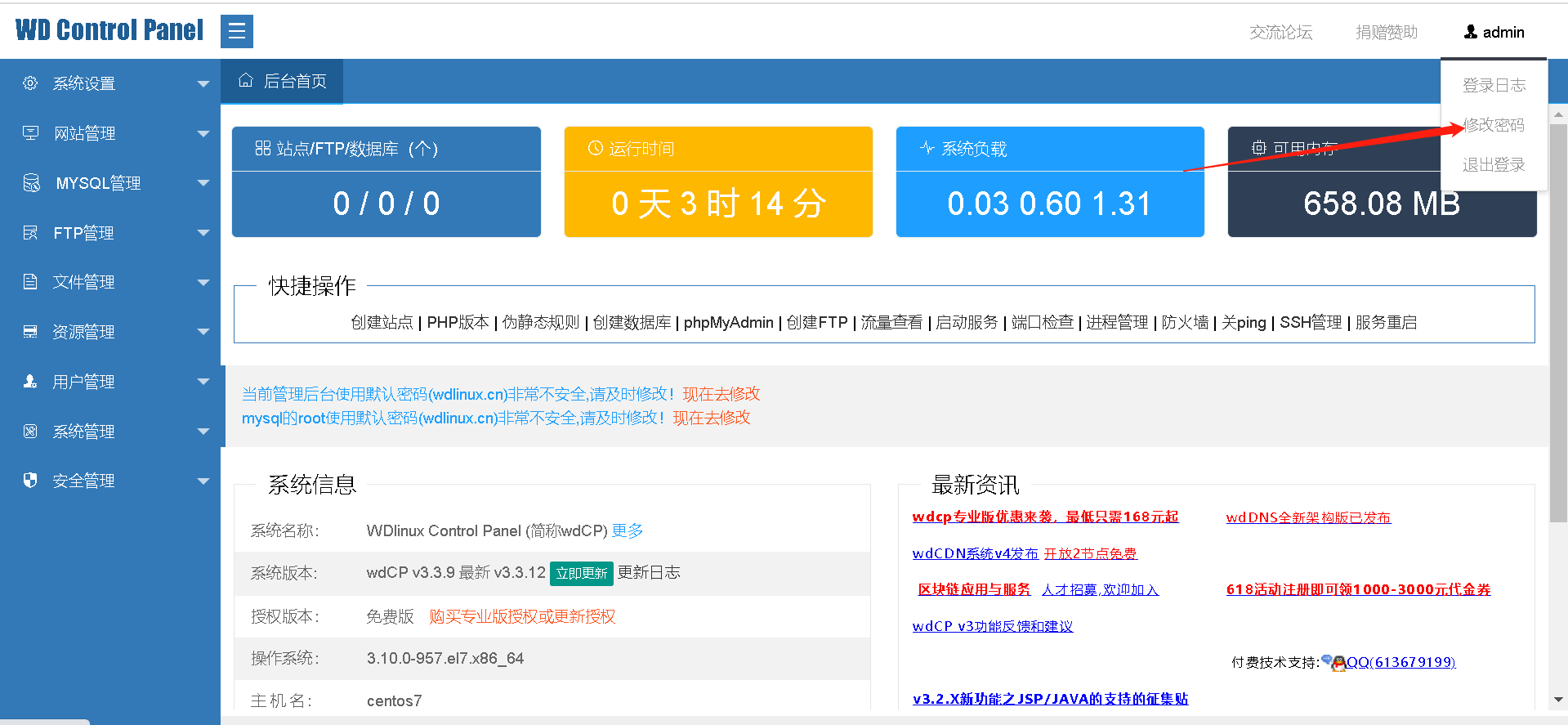Open the 更新日志 link
The image size is (1568, 725).
coord(649,572)
